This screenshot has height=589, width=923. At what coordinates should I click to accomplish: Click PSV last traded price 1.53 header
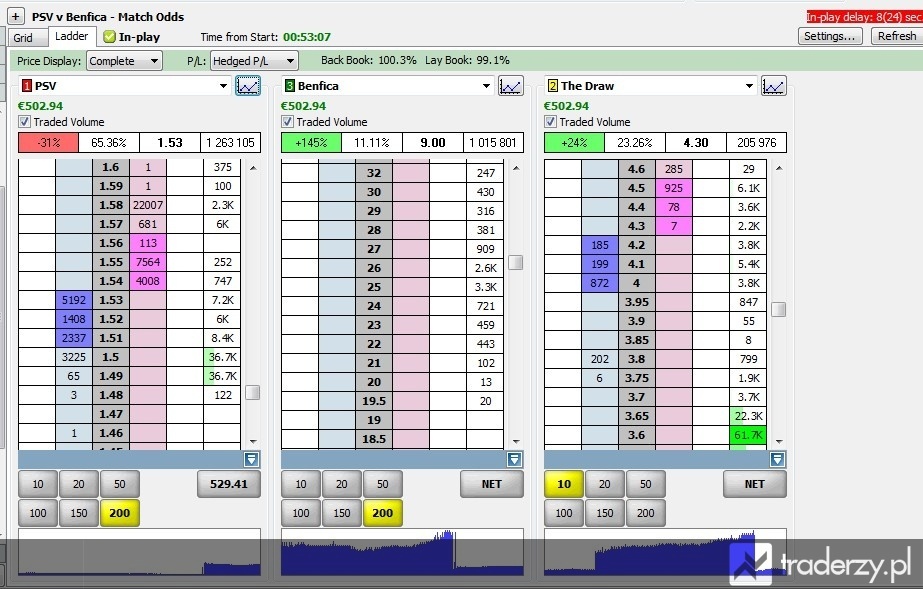tap(170, 143)
